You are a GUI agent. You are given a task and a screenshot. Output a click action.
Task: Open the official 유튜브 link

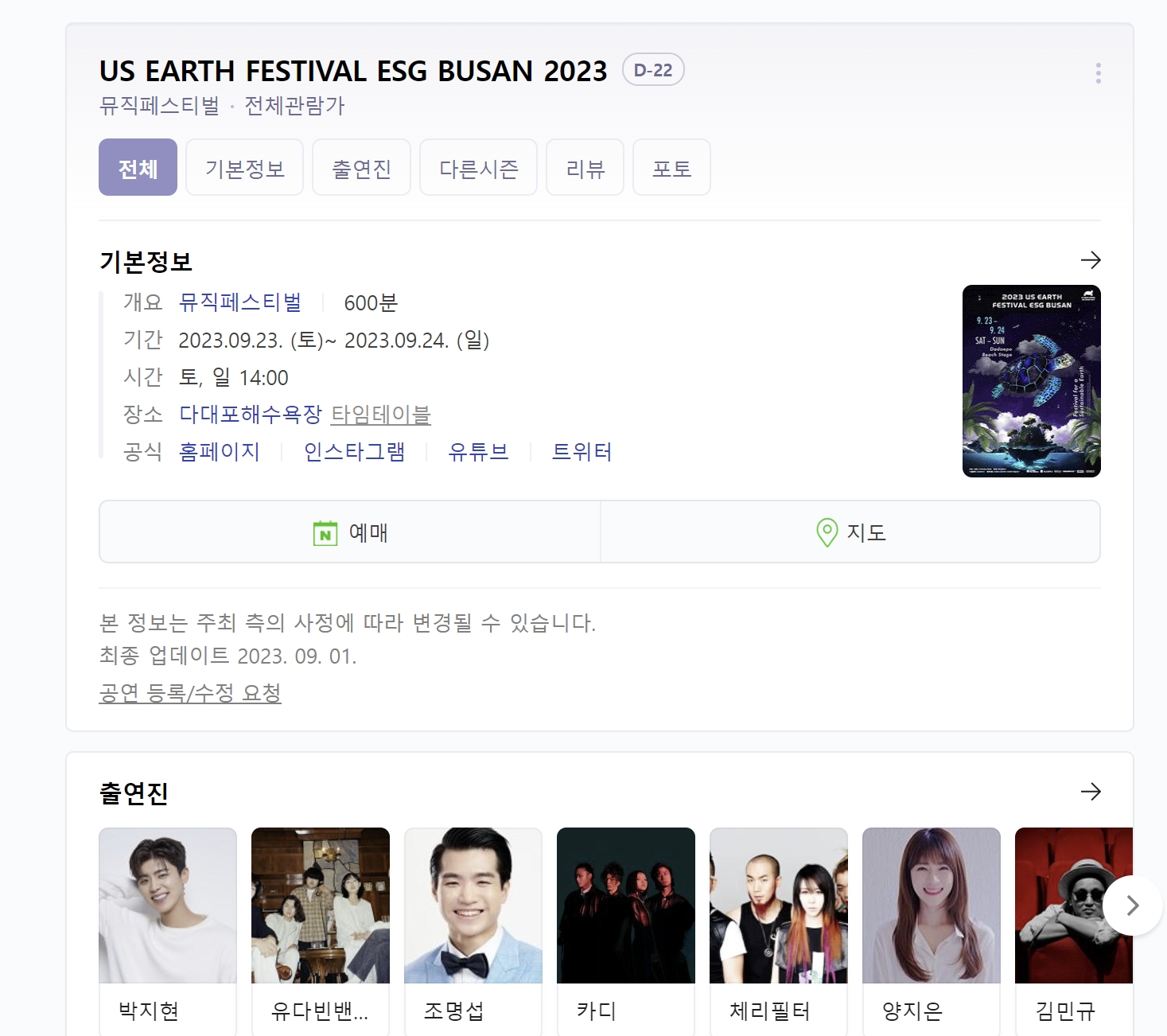coord(479,452)
